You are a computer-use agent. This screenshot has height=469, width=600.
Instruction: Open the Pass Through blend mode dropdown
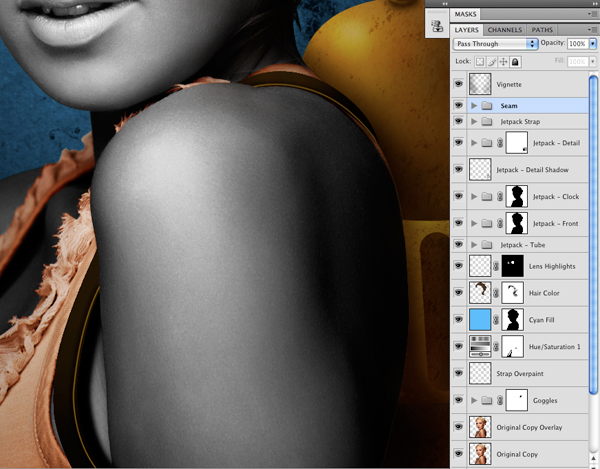(x=495, y=44)
